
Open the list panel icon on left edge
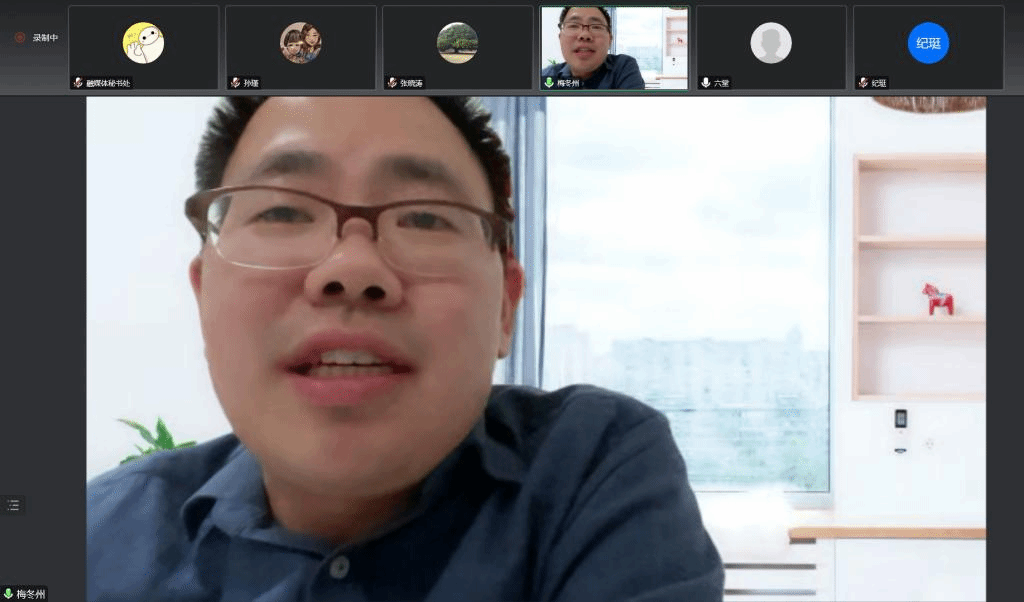point(13,505)
